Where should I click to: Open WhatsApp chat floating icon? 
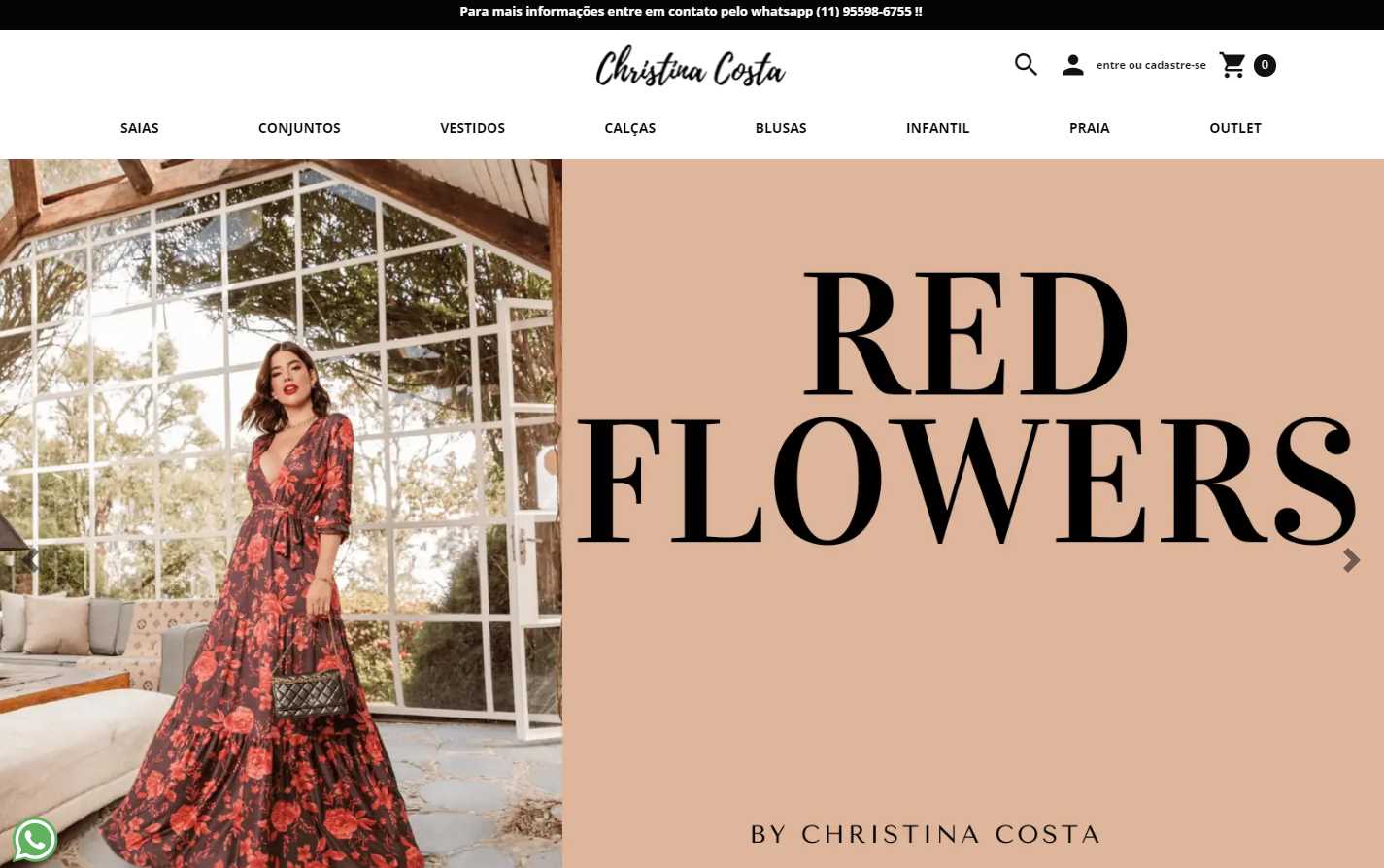pos(35,840)
